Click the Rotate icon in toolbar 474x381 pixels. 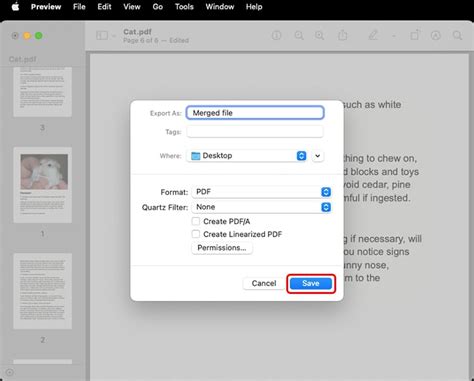pyautogui.click(x=415, y=35)
